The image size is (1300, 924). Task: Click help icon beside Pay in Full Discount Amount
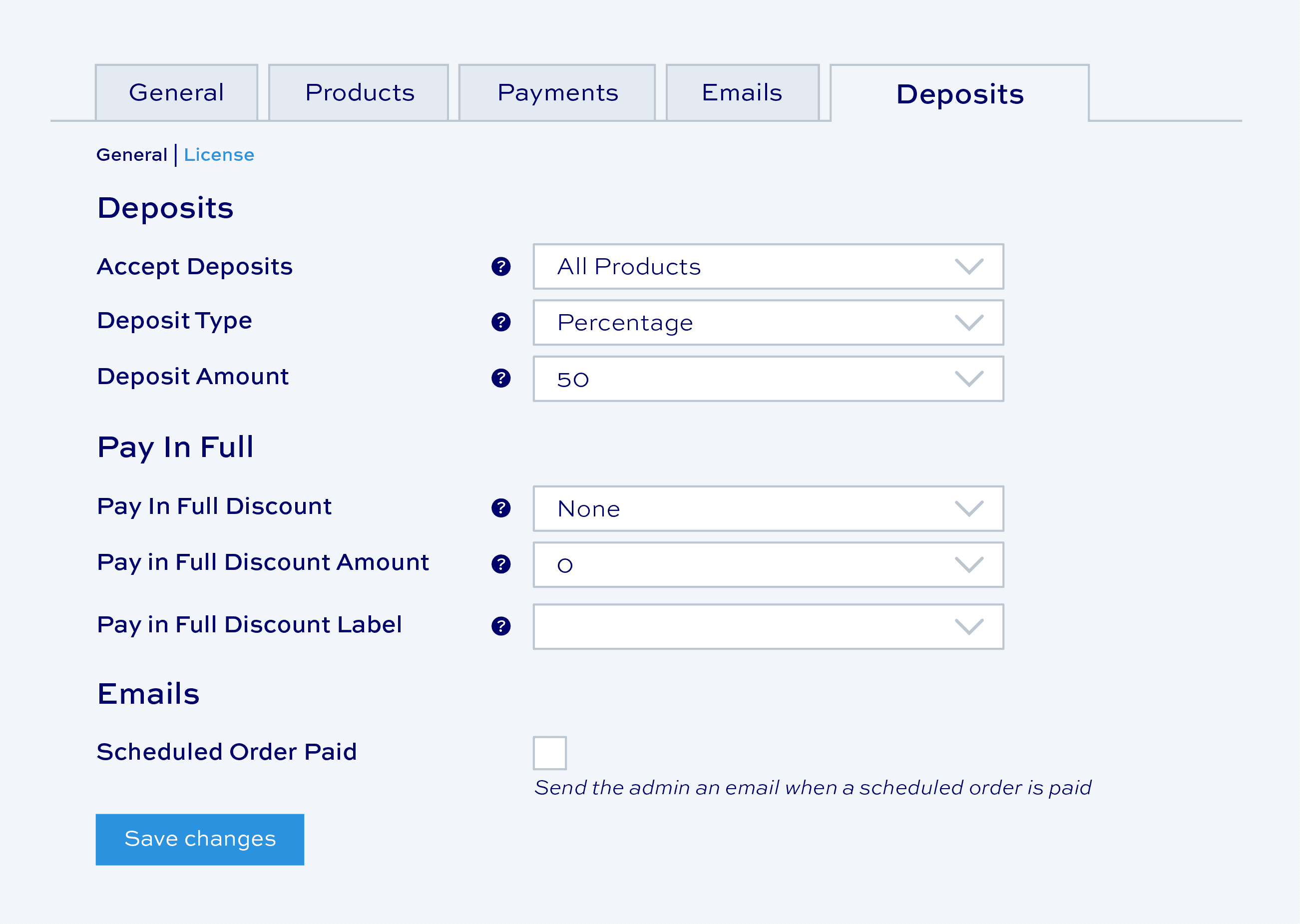[500, 564]
